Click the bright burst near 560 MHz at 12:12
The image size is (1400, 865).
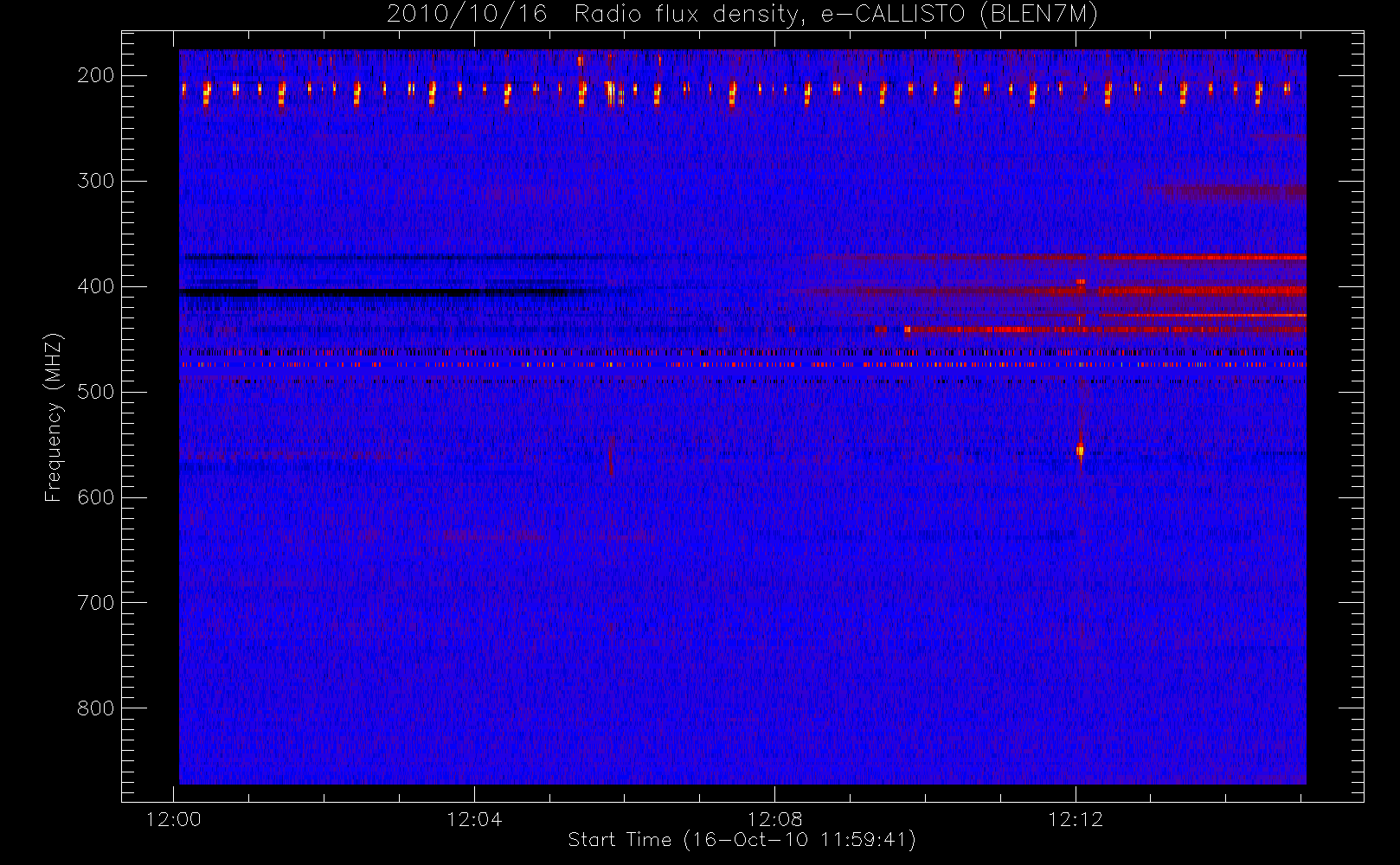point(1080,450)
